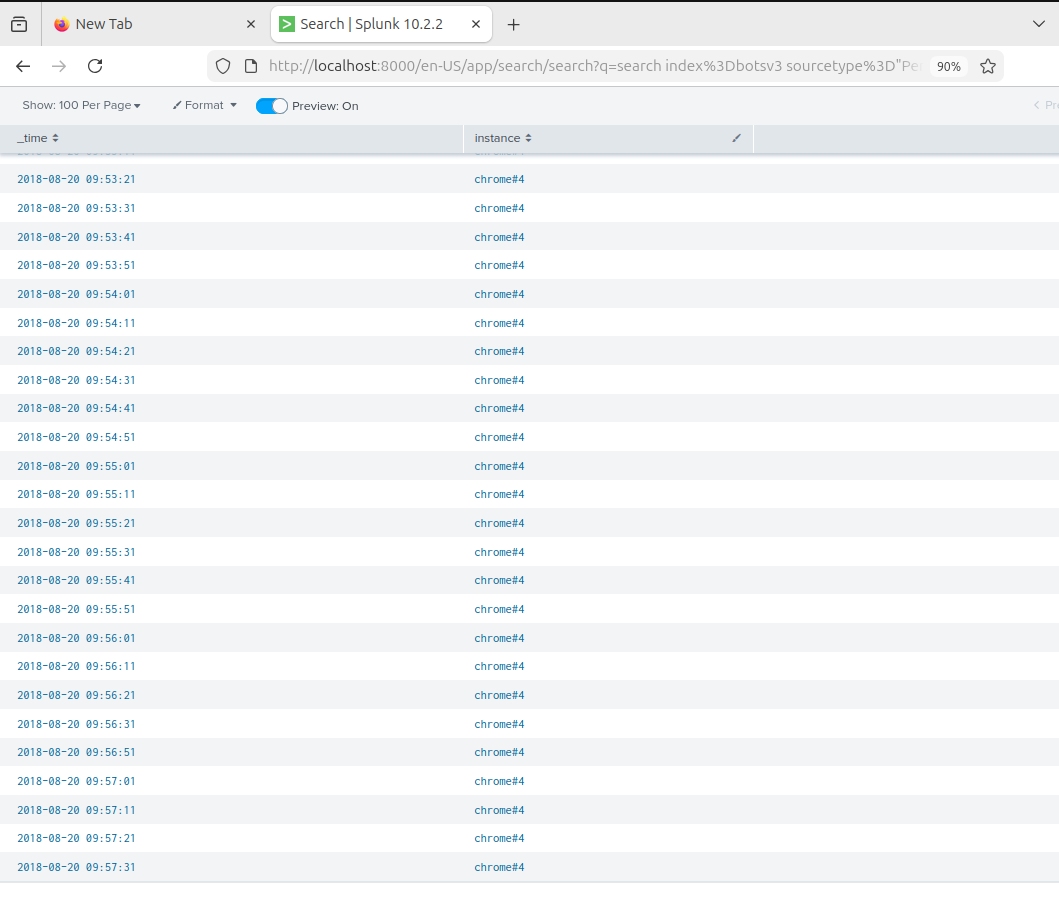The width and height of the screenshot is (1059, 898).
Task: Sort by the instance column header
Action: point(502,138)
